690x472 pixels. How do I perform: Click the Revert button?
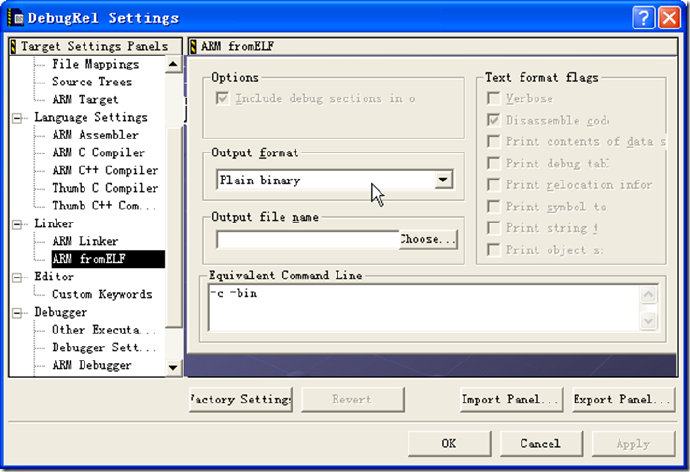[352, 399]
